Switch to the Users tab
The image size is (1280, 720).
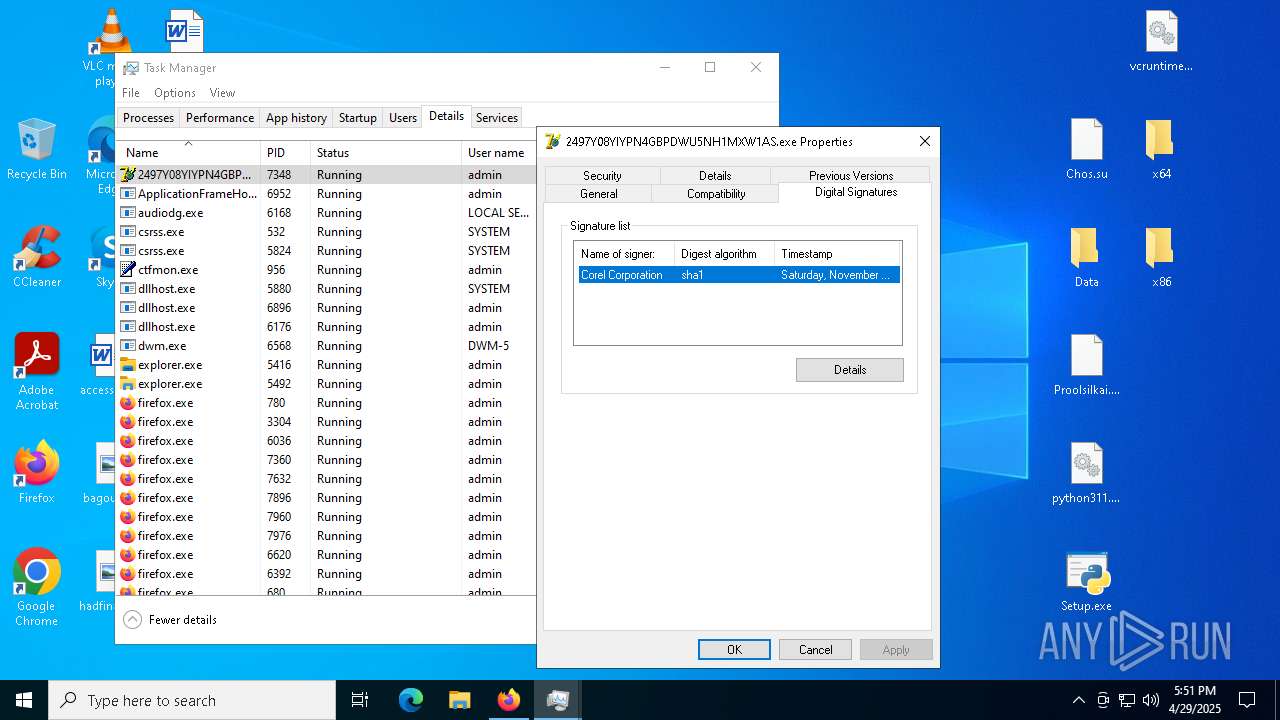coord(403,118)
